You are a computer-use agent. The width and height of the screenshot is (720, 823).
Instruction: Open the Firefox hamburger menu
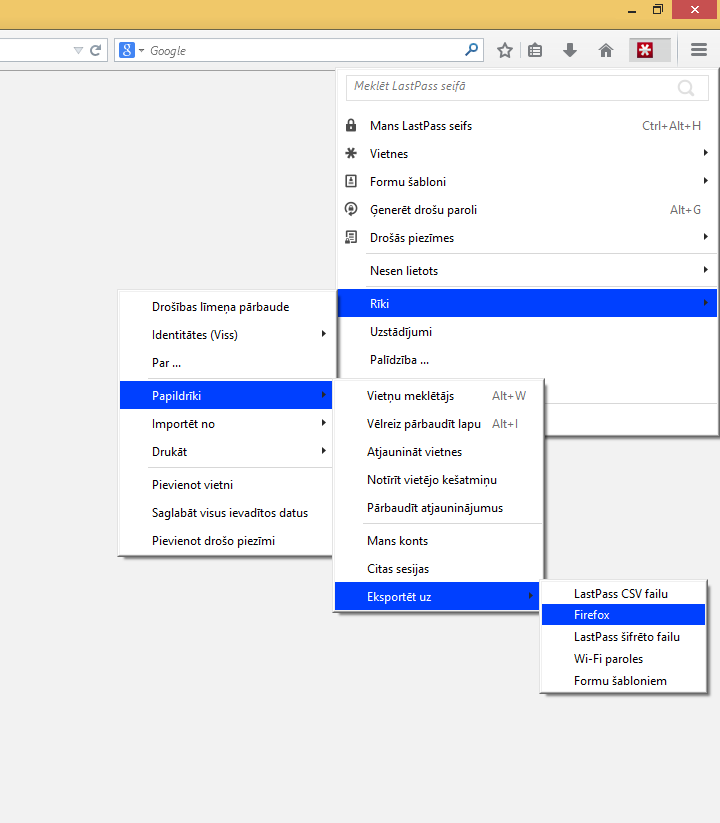click(698, 50)
